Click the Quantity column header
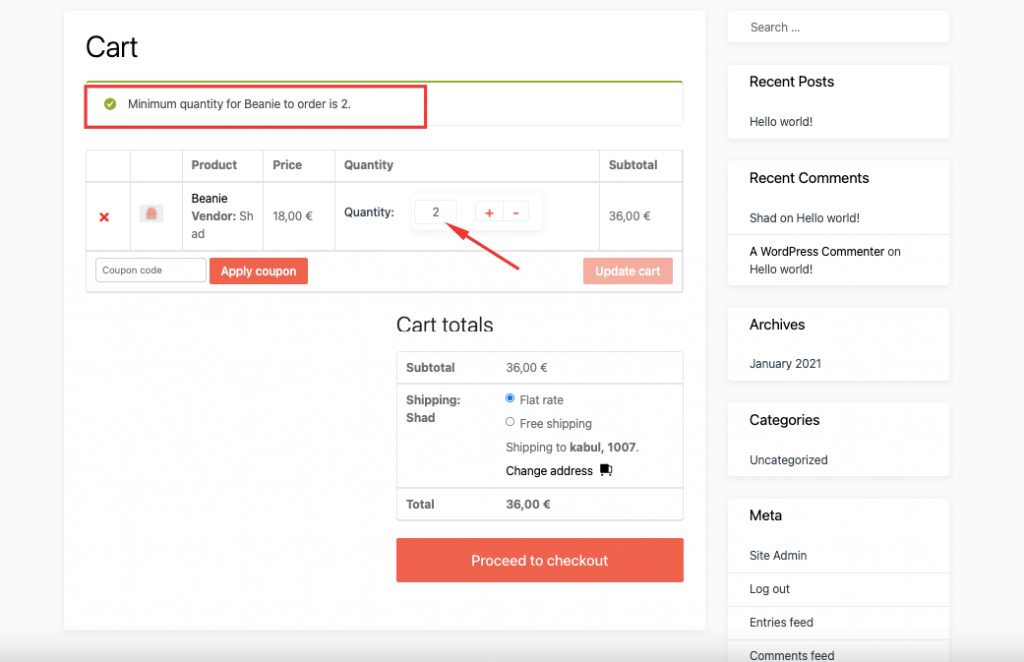 tap(368, 165)
